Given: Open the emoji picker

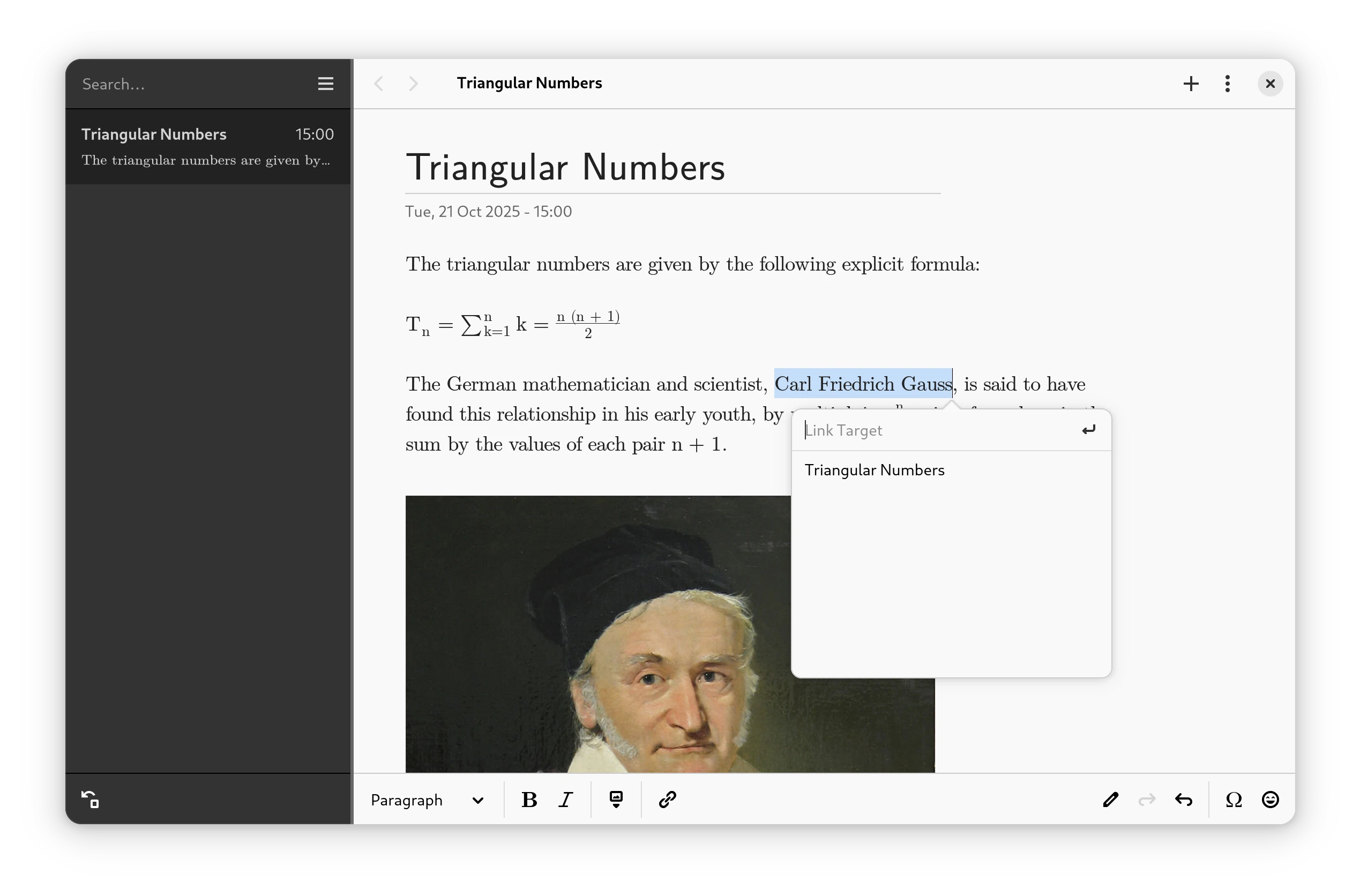Looking at the screenshot, I should [x=1270, y=800].
